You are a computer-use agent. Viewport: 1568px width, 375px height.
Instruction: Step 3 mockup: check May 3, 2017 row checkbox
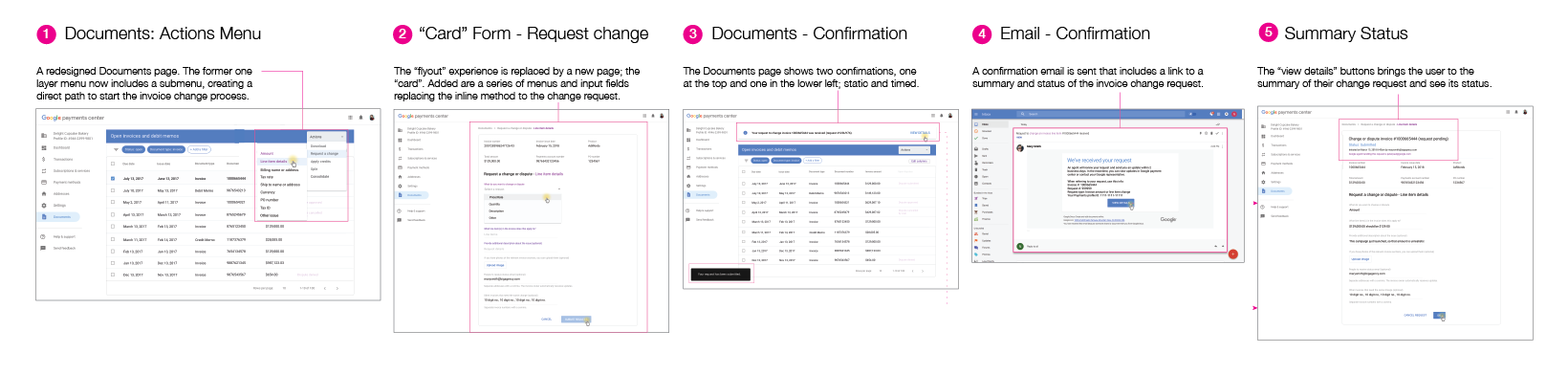coord(744,203)
